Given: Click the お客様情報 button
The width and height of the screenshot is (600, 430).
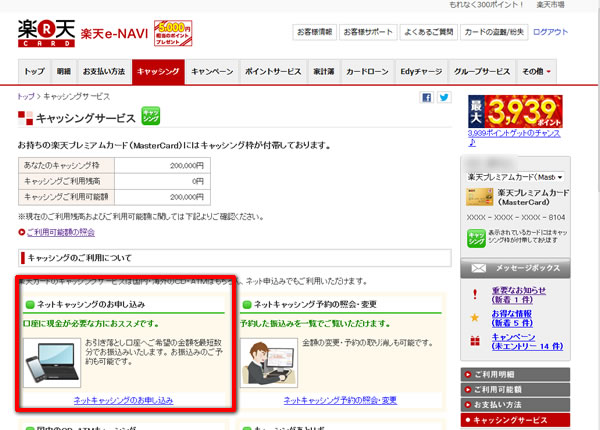Looking at the screenshot, I should tap(315, 32).
